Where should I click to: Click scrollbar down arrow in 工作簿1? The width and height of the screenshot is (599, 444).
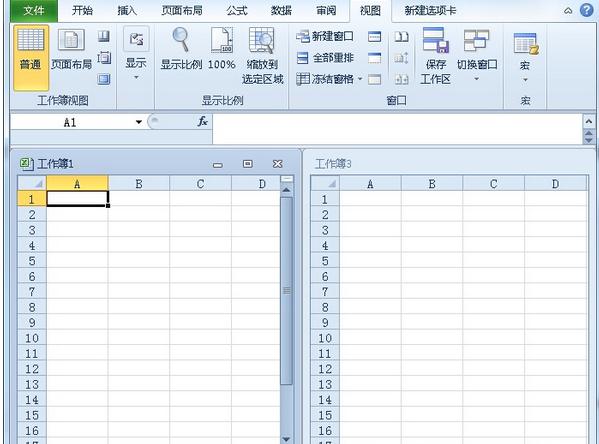[x=287, y=439]
